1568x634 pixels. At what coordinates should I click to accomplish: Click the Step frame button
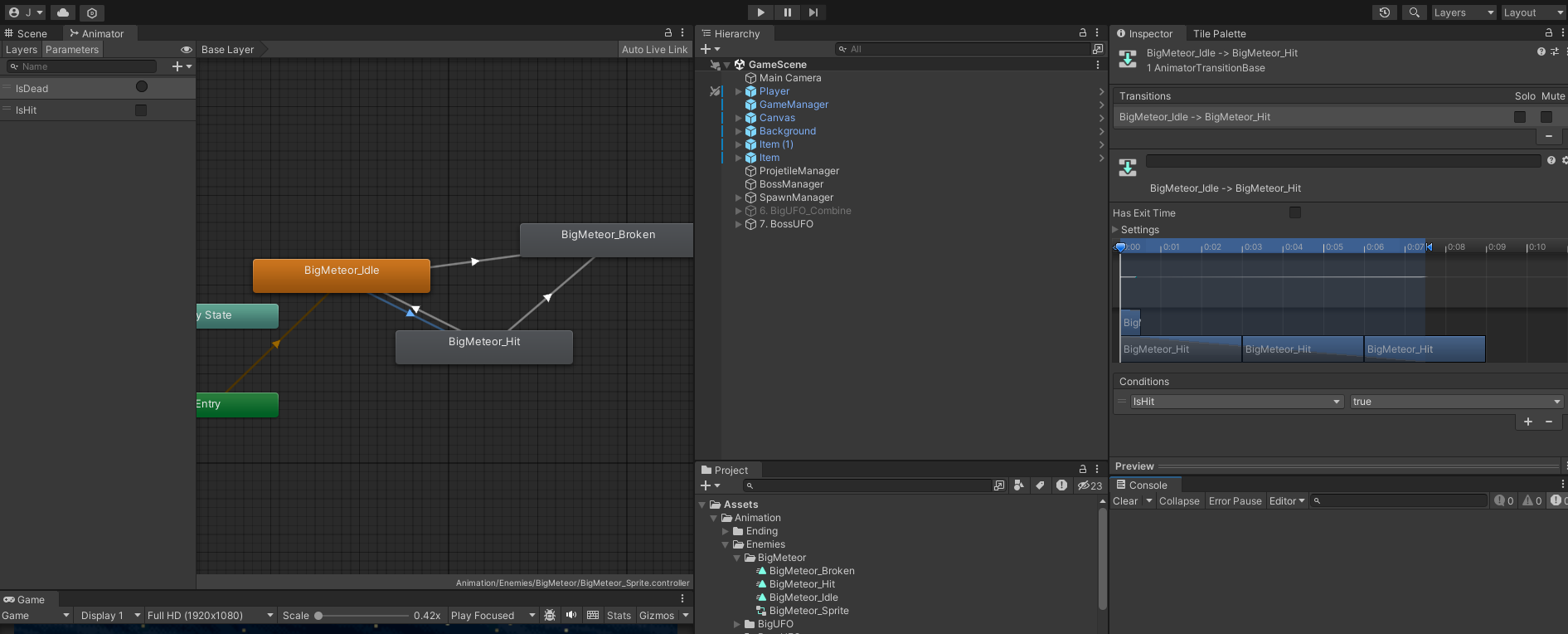pos(813,12)
